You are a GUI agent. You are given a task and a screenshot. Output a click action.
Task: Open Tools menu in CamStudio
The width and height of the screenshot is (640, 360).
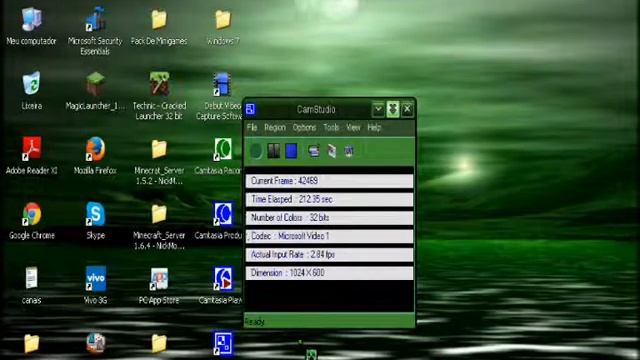(331, 127)
